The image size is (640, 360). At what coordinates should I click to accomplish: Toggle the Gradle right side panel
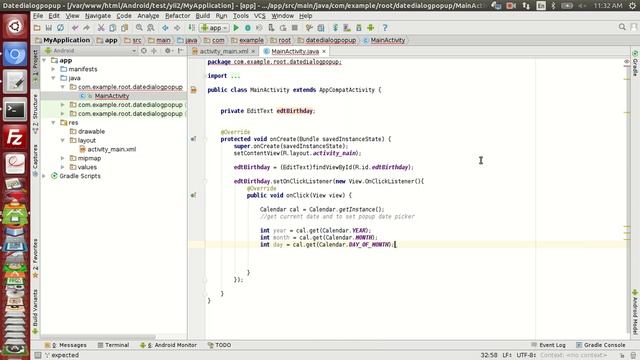(635, 64)
